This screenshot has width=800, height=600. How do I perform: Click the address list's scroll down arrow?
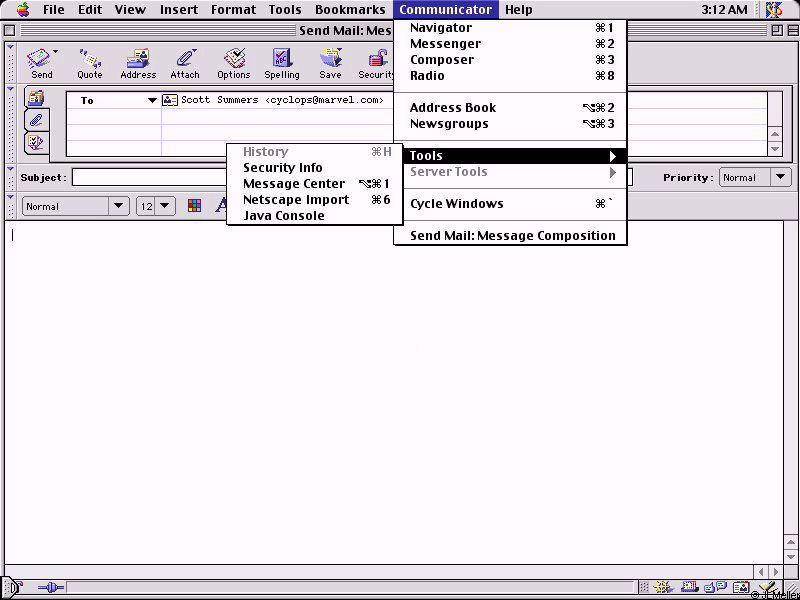pos(775,149)
